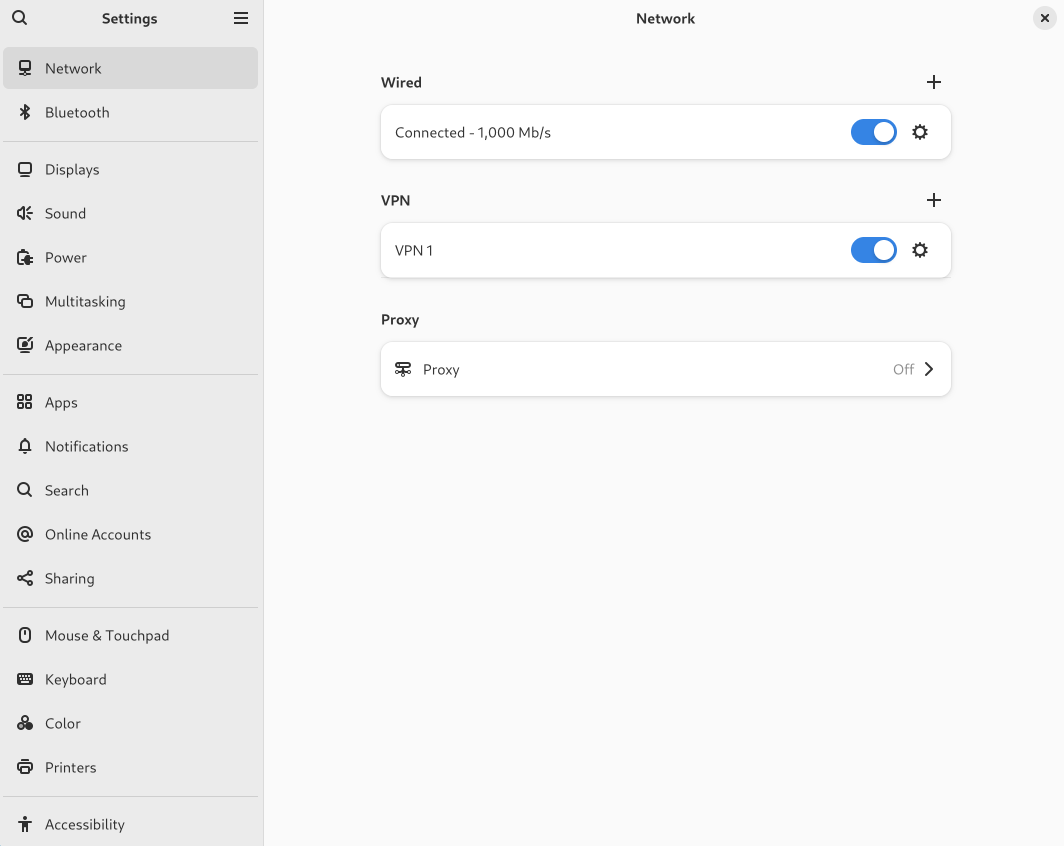Close the Settings window
Screen dimensions: 1064x846
pos(1044,18)
